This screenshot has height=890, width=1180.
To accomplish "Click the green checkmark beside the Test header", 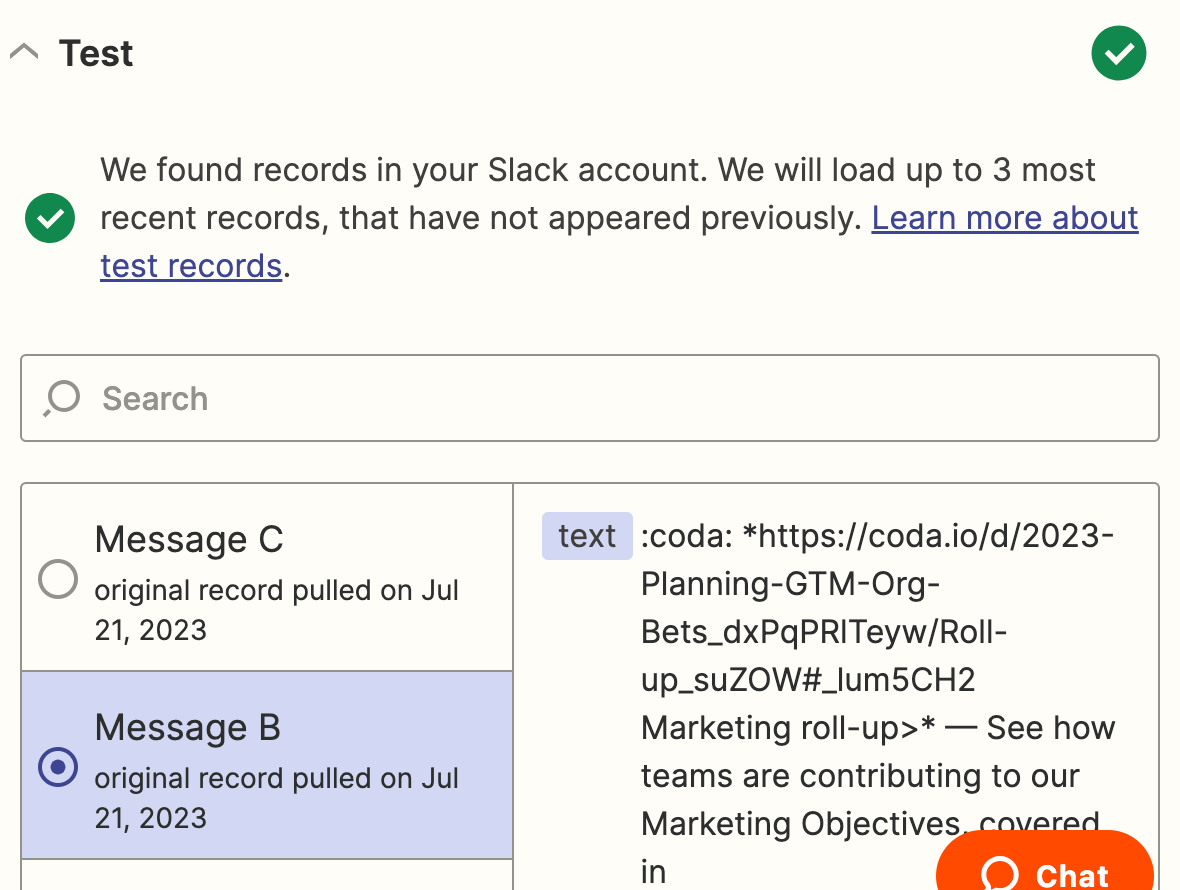I will coord(1118,53).
